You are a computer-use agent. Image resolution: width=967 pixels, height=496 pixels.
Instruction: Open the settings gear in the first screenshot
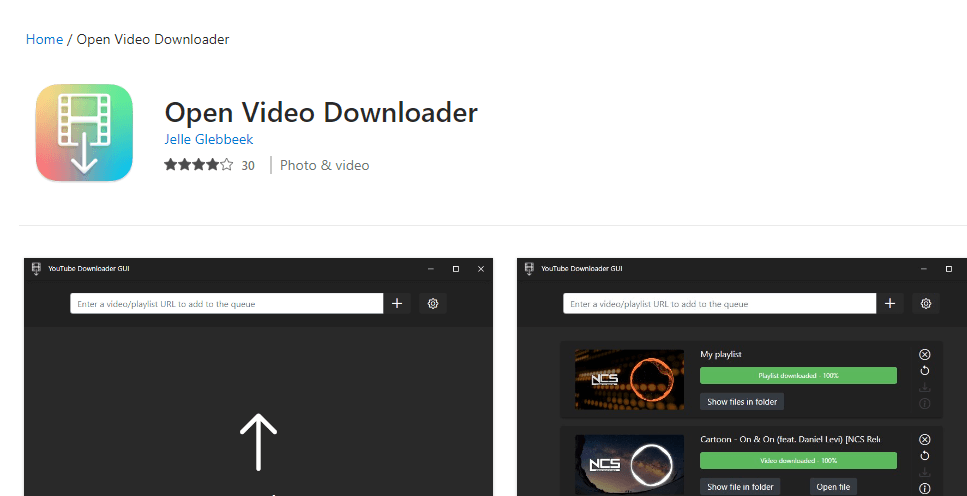[433, 304]
